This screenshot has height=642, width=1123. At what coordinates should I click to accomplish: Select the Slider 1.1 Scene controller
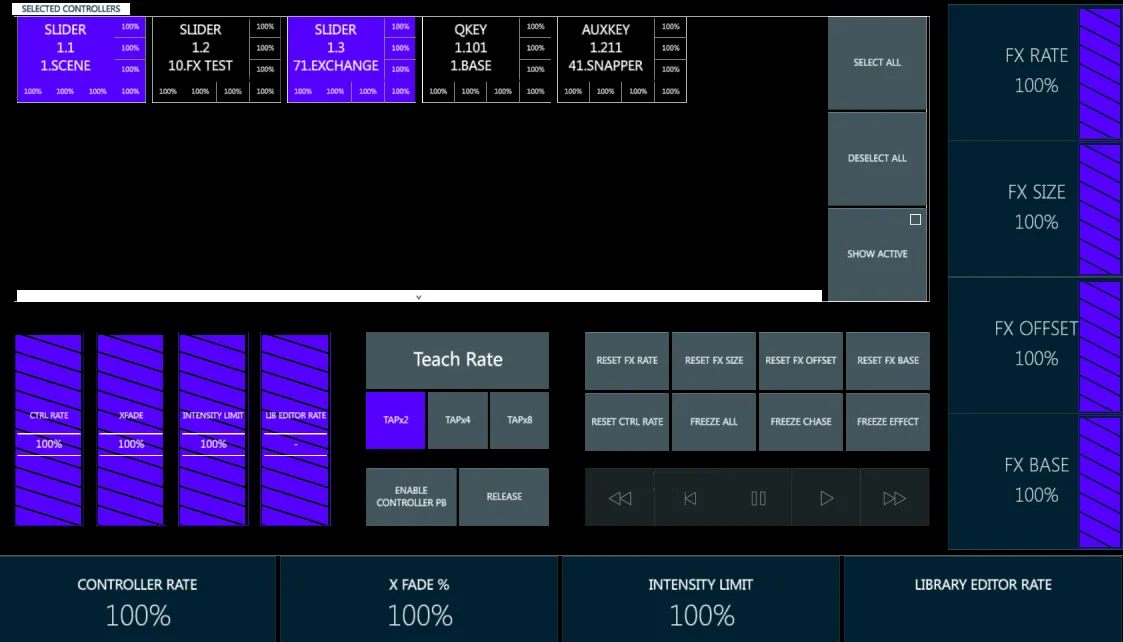click(82, 60)
